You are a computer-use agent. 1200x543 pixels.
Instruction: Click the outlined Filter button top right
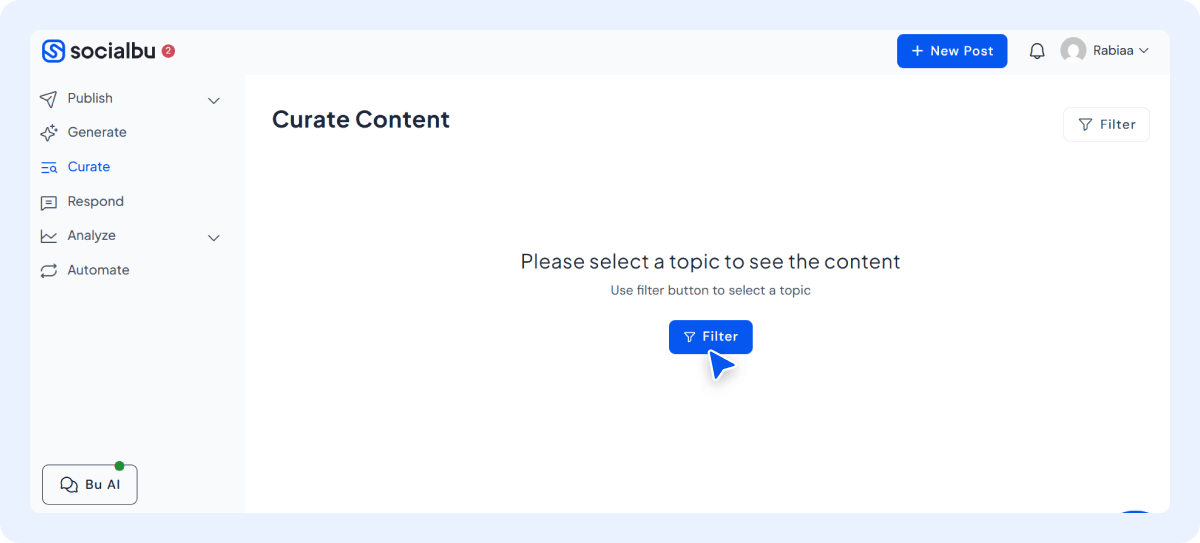(x=1106, y=125)
